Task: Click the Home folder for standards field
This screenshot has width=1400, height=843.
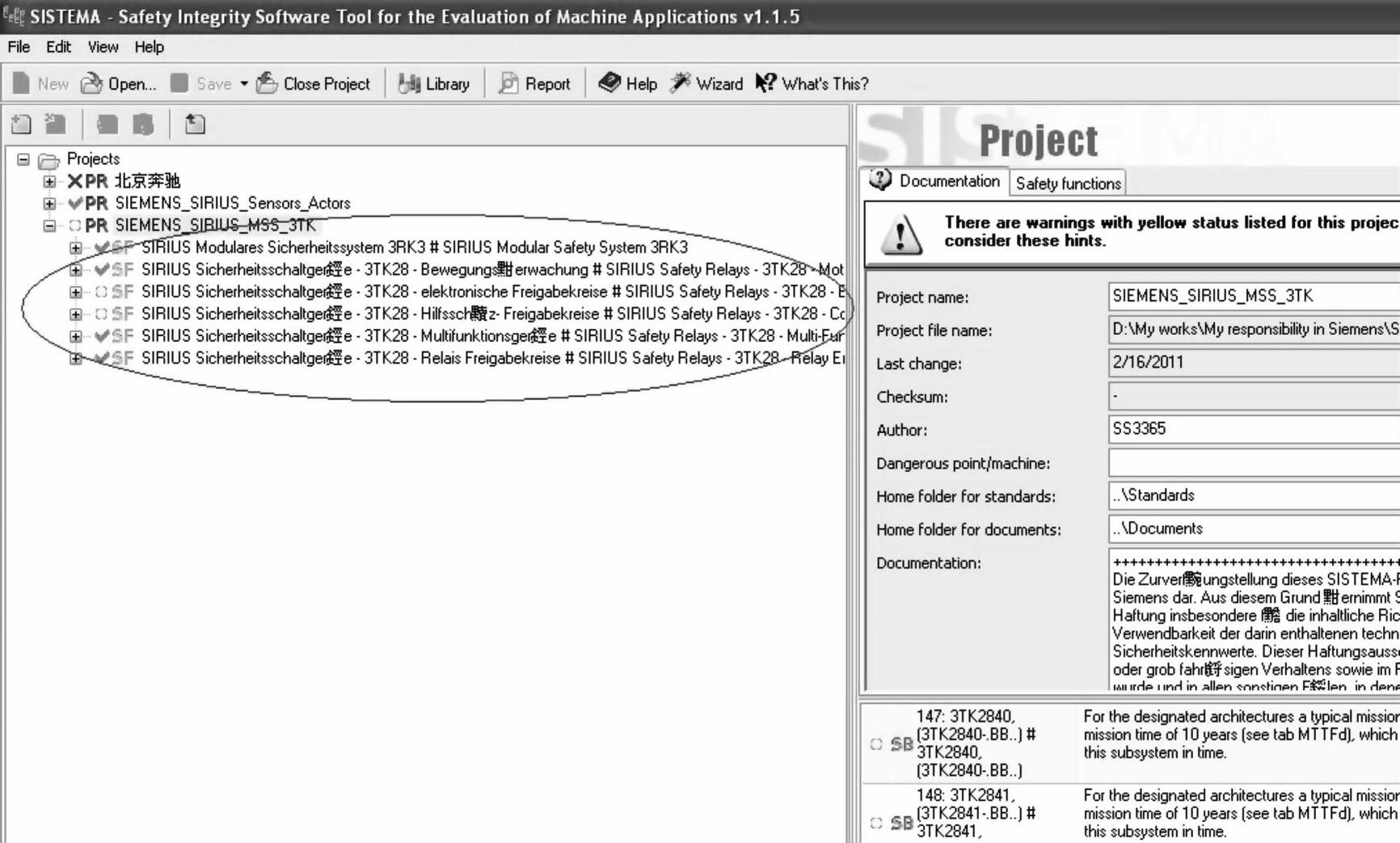Action: click(x=1254, y=495)
